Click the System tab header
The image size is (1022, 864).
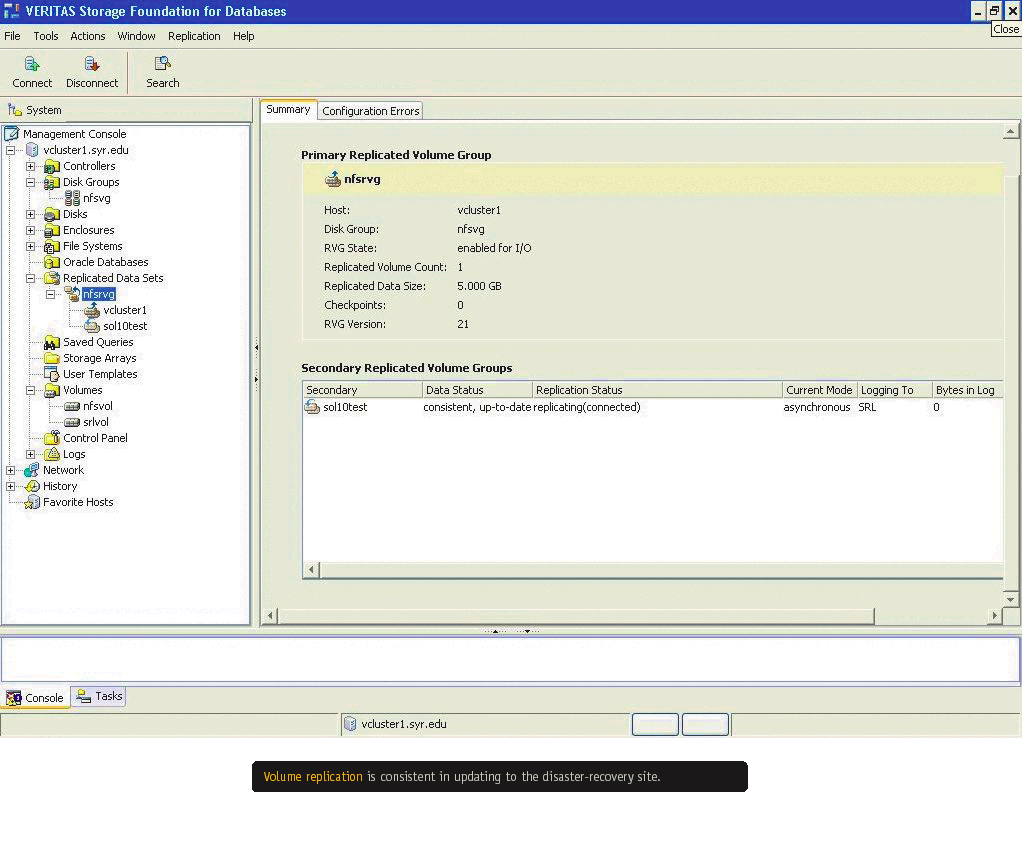[x=35, y=110]
